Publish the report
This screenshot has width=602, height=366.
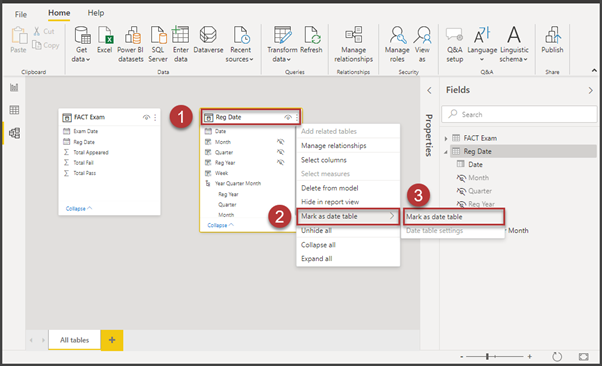pos(552,40)
